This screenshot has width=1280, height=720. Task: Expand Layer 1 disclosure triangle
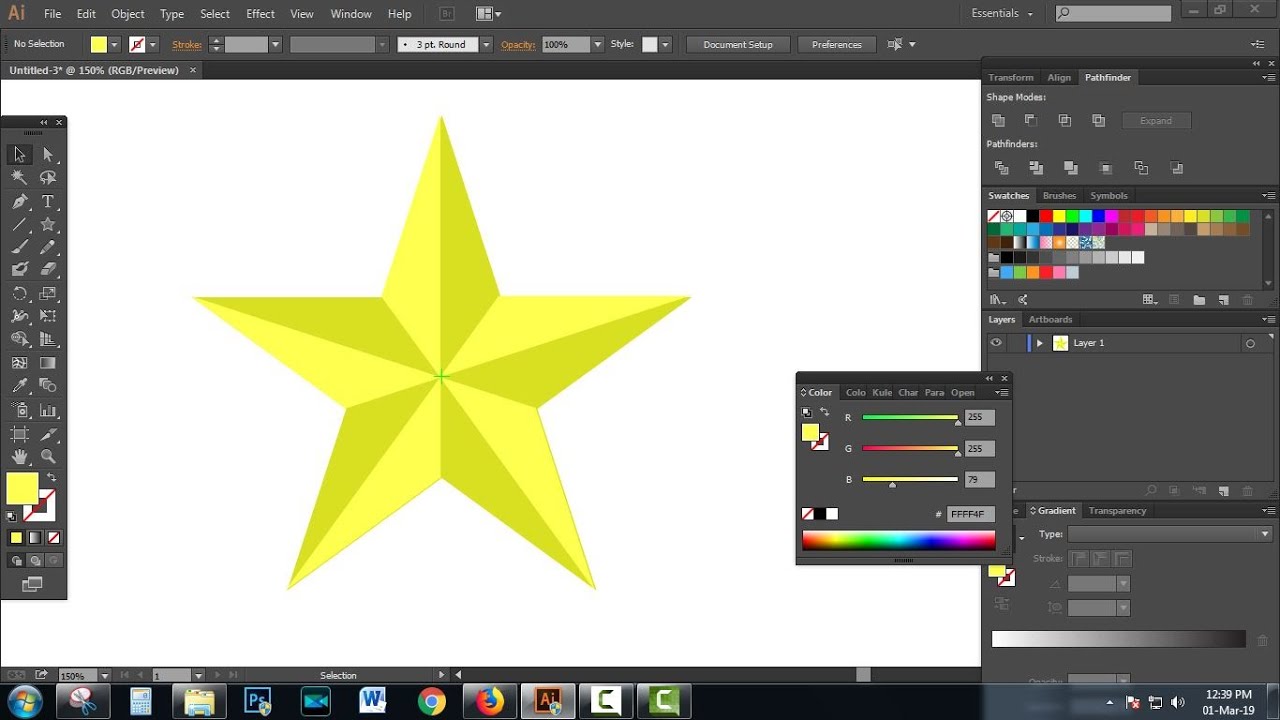tap(1040, 343)
